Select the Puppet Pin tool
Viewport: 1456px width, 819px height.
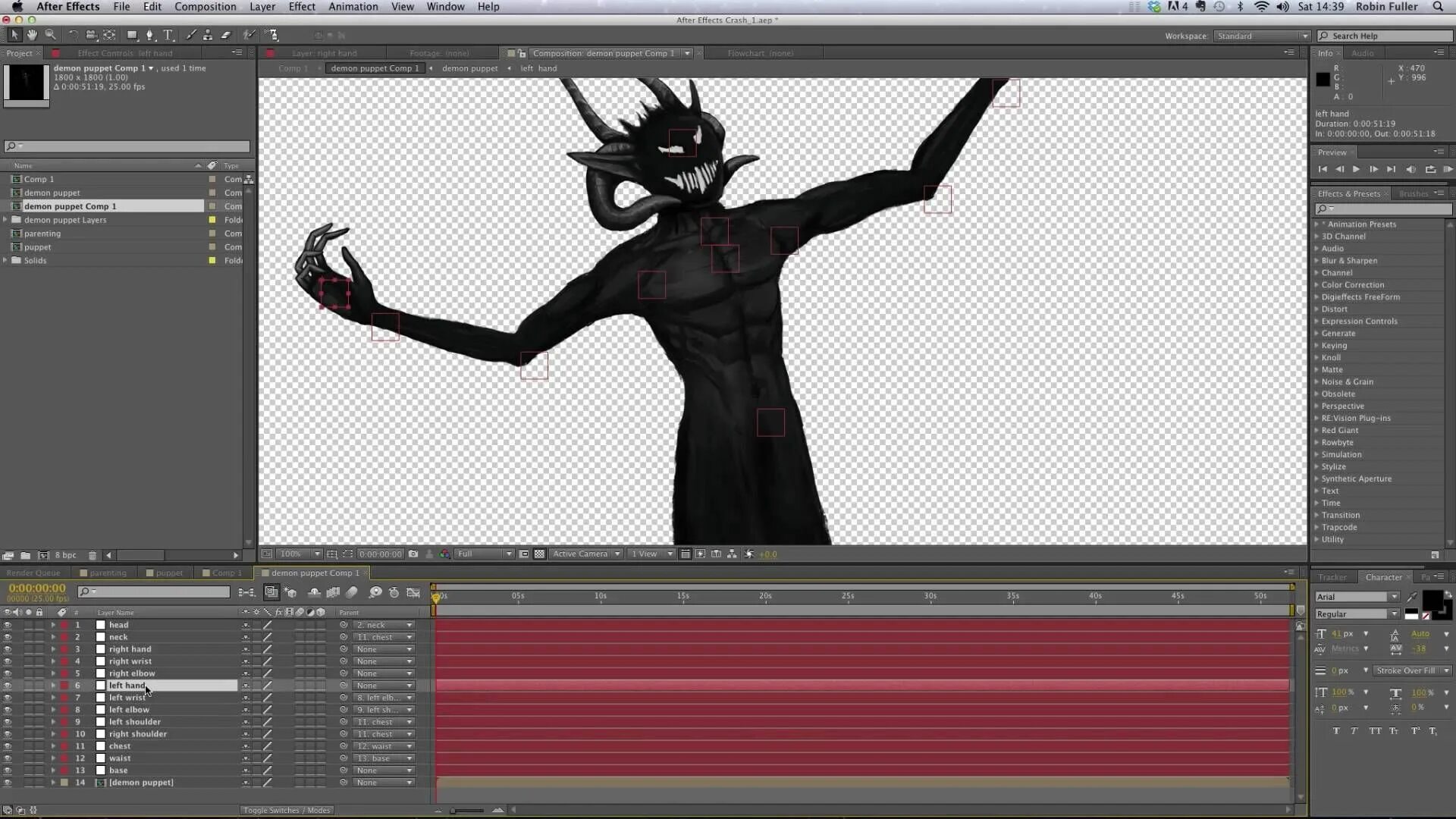tap(271, 35)
